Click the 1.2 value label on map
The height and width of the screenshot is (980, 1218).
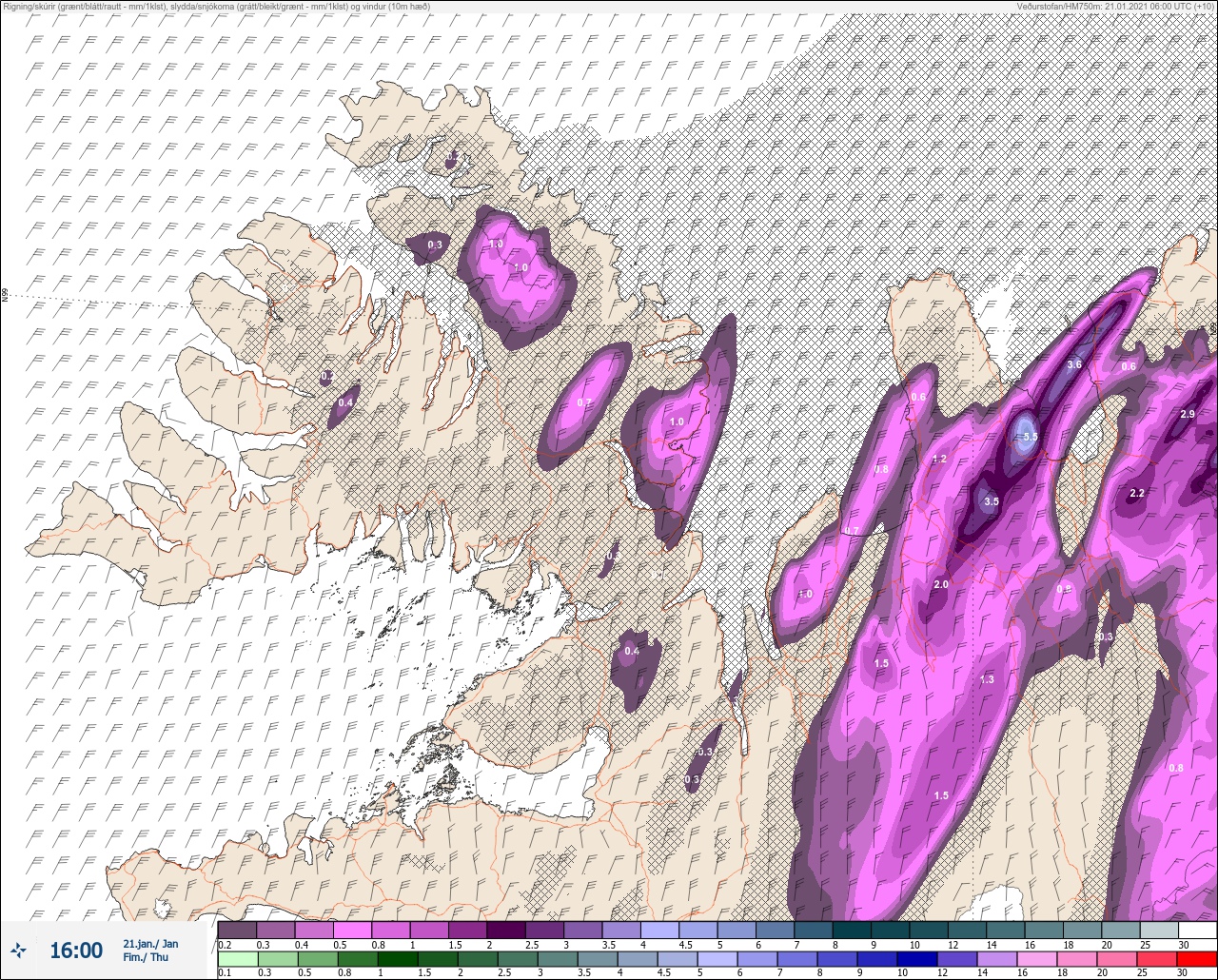pos(939,459)
